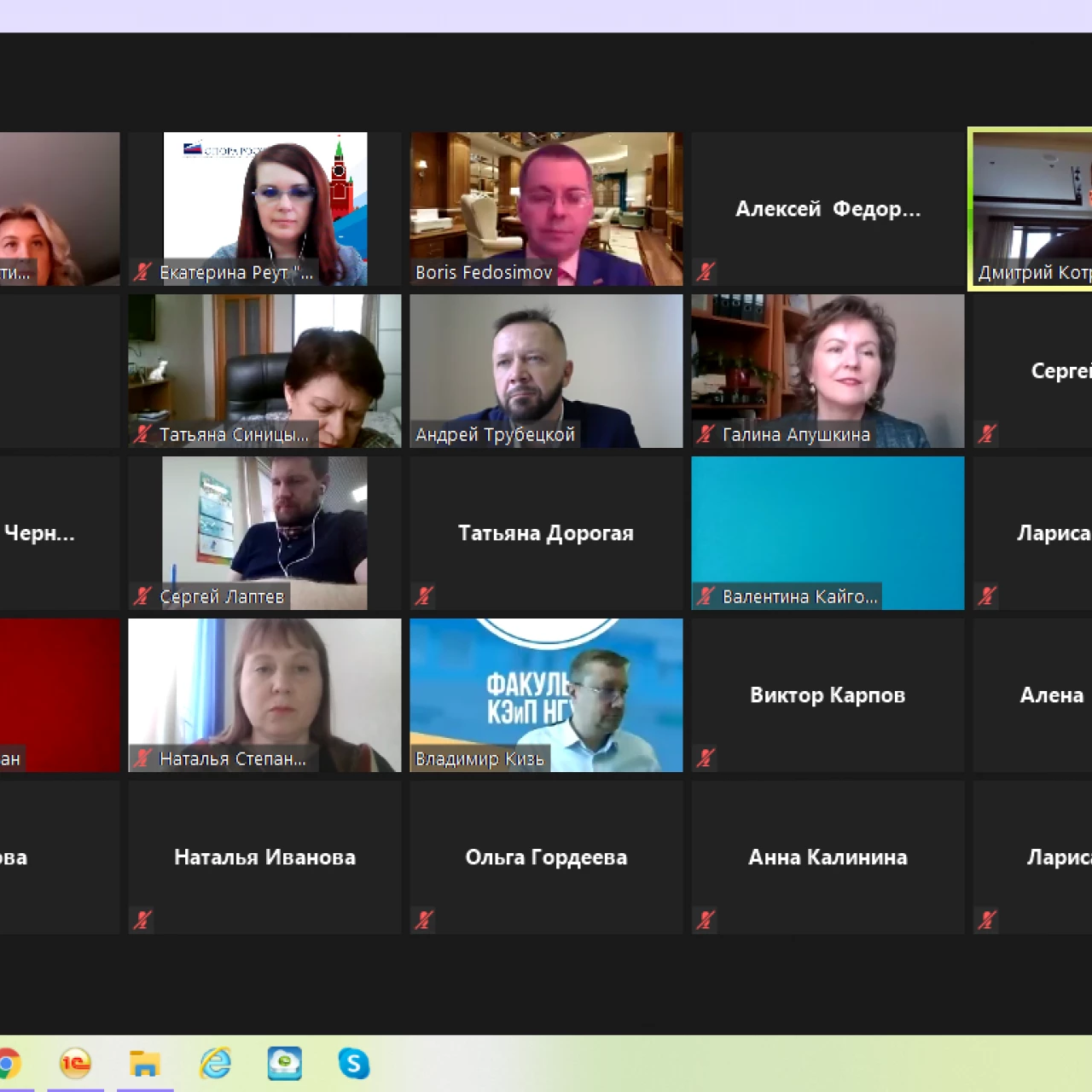Image resolution: width=1092 pixels, height=1092 pixels.
Task: Click the Алена participant name
Action: [1052, 695]
